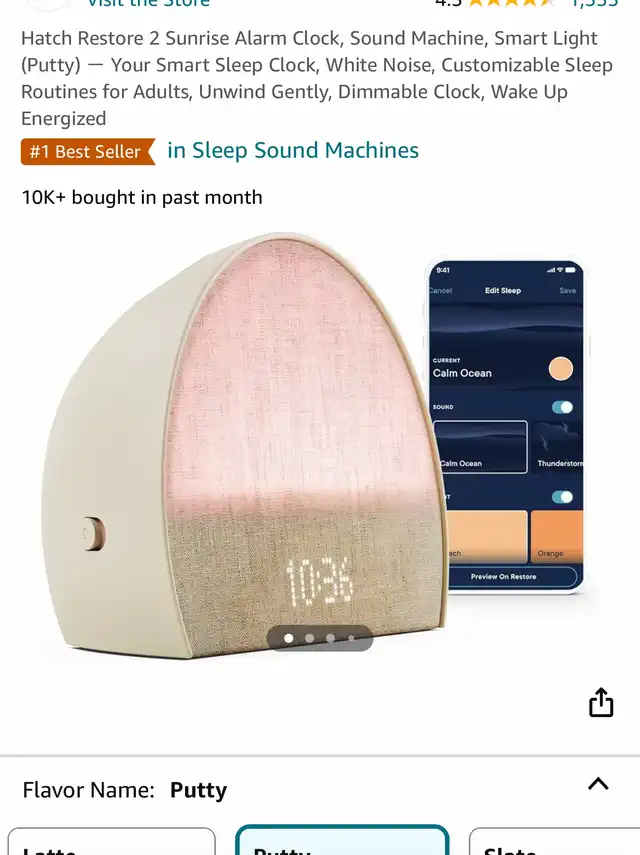Viewport: 640px width, 855px height.
Task: Select the first carousel dot indicator
Action: coord(289,638)
